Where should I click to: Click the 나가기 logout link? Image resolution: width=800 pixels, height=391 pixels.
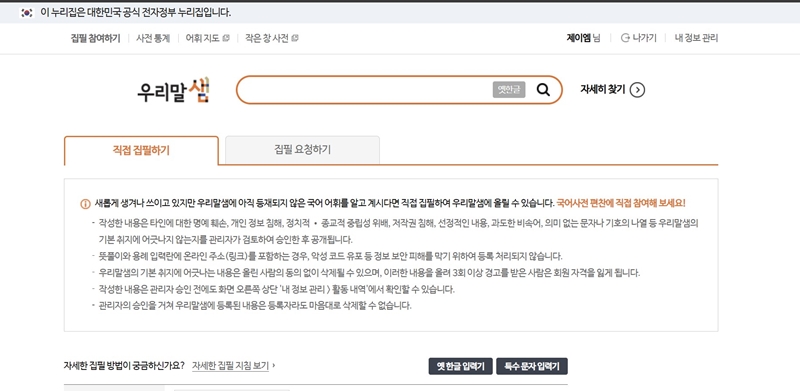pos(638,38)
